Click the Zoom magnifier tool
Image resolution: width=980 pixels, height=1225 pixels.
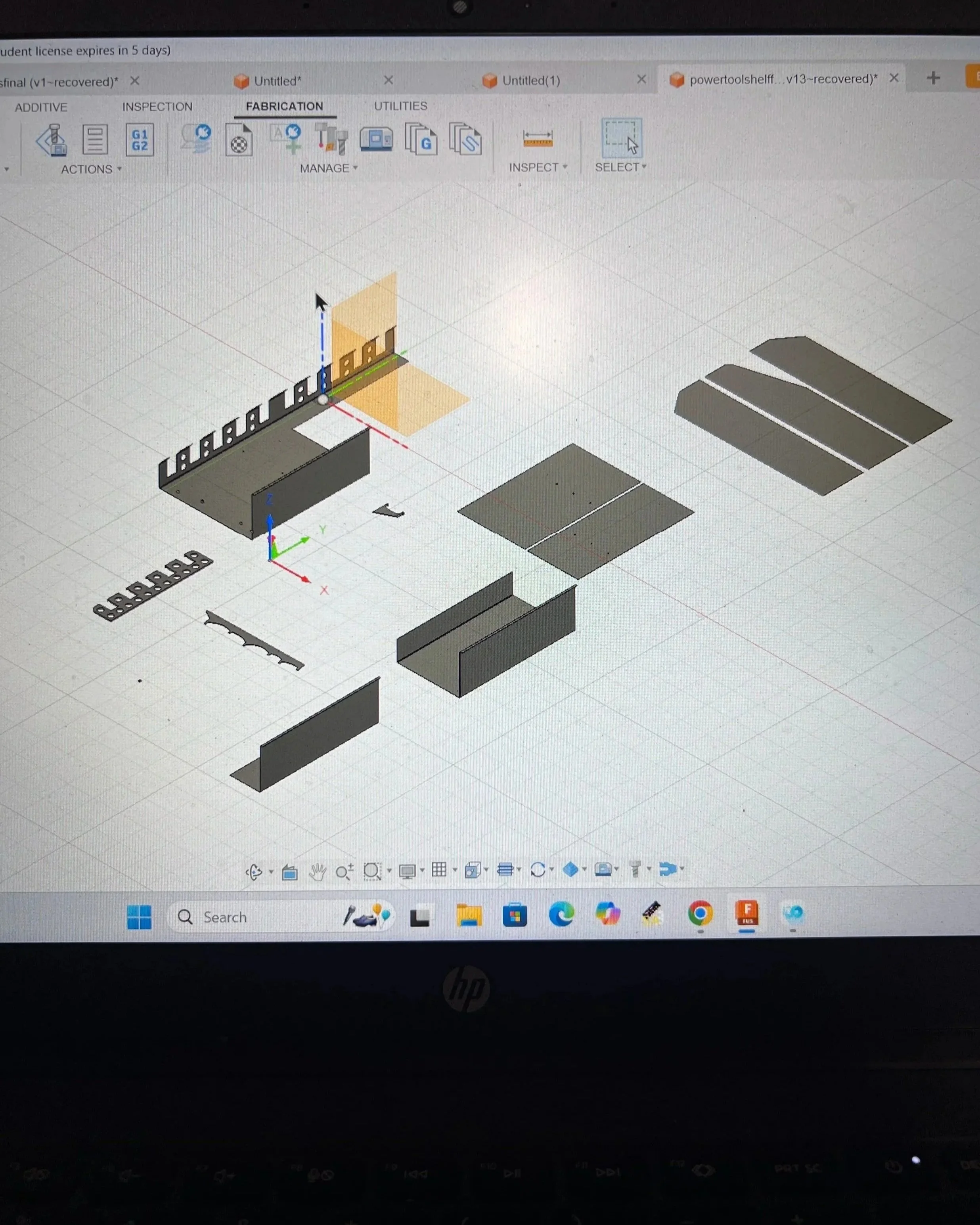coord(344,871)
